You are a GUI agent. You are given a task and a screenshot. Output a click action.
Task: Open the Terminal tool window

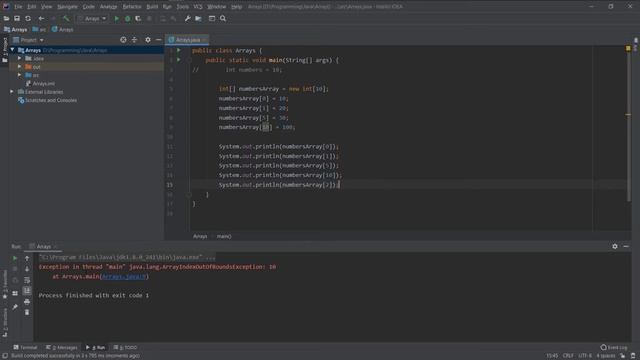click(x=25, y=347)
